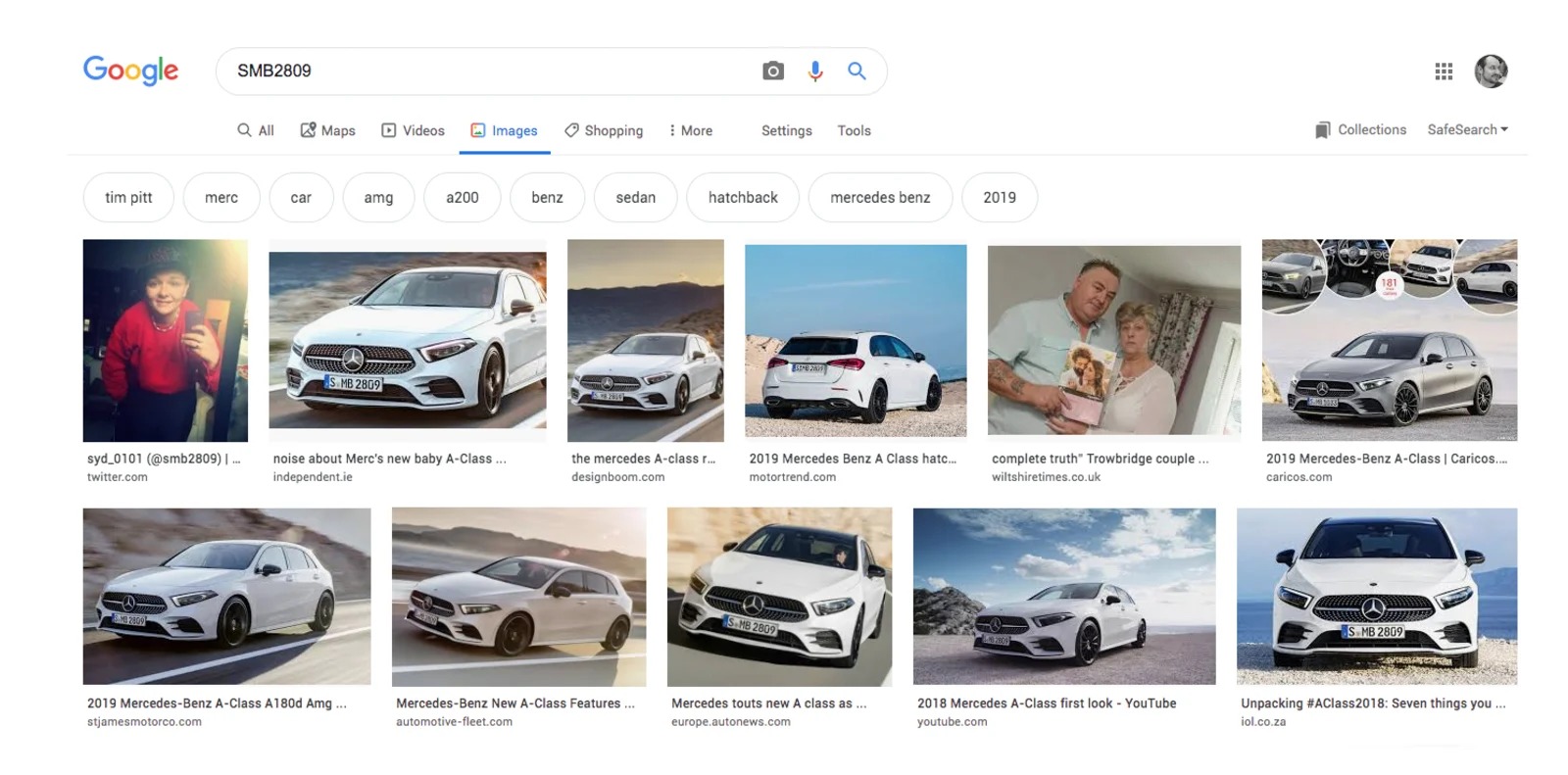The width and height of the screenshot is (1568, 775).
Task: Open Settings link
Action: point(786,130)
